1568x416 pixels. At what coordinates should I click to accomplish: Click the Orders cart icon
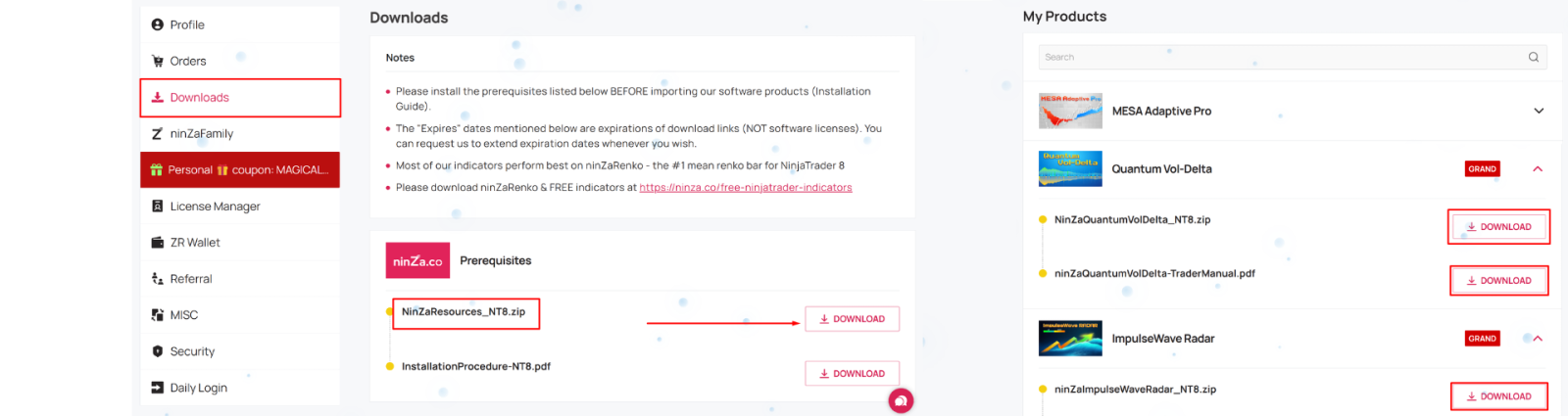click(157, 61)
